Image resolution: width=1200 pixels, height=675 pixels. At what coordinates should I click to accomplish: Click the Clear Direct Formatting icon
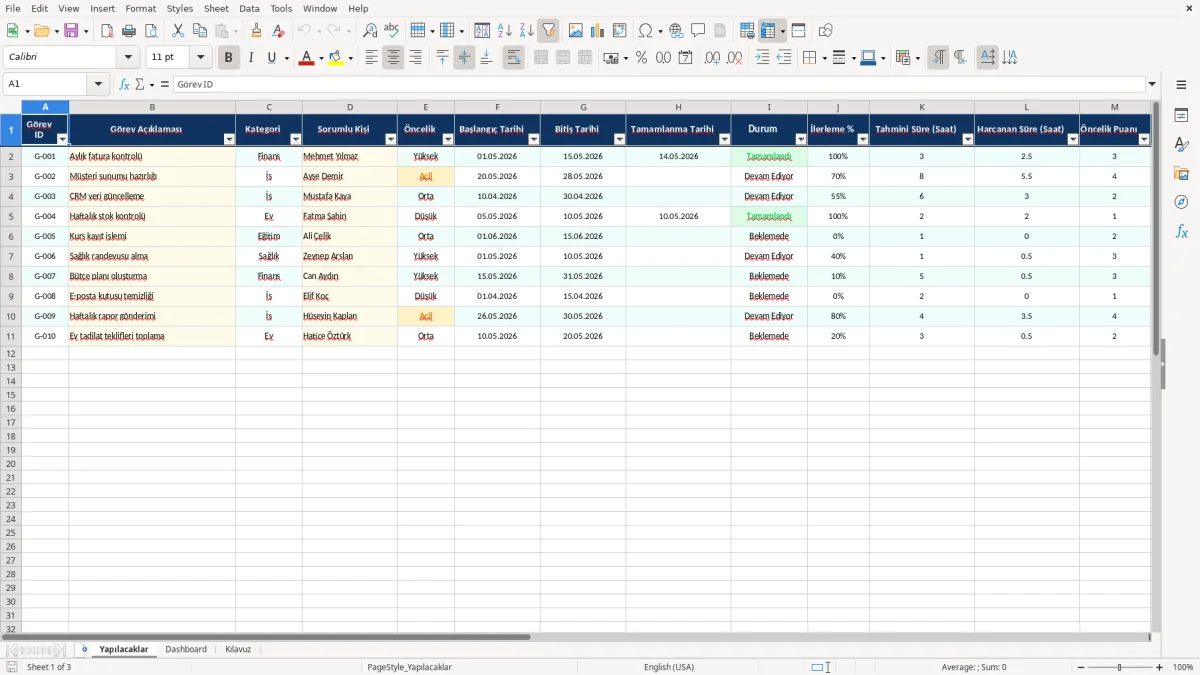(x=279, y=31)
